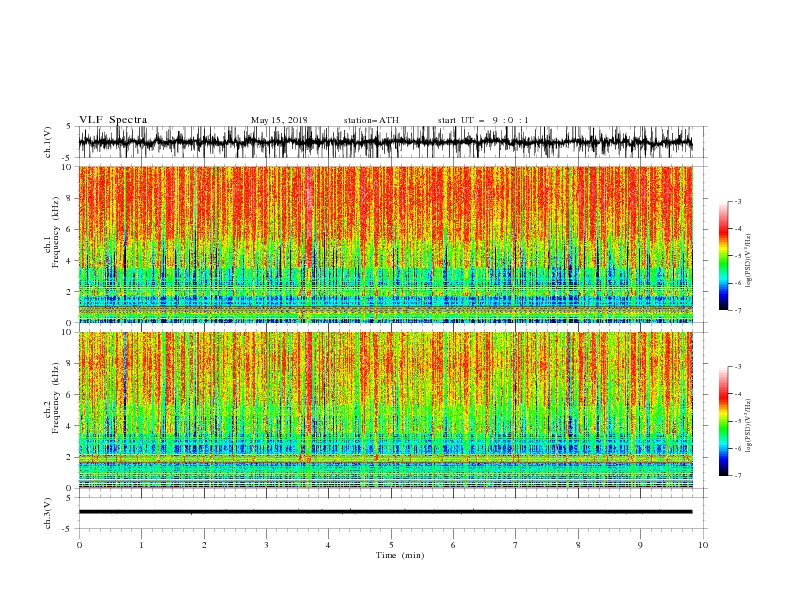The height and width of the screenshot is (612, 792).
Task: Click inside the ch.1 spectrogram panel
Action: click(385, 244)
